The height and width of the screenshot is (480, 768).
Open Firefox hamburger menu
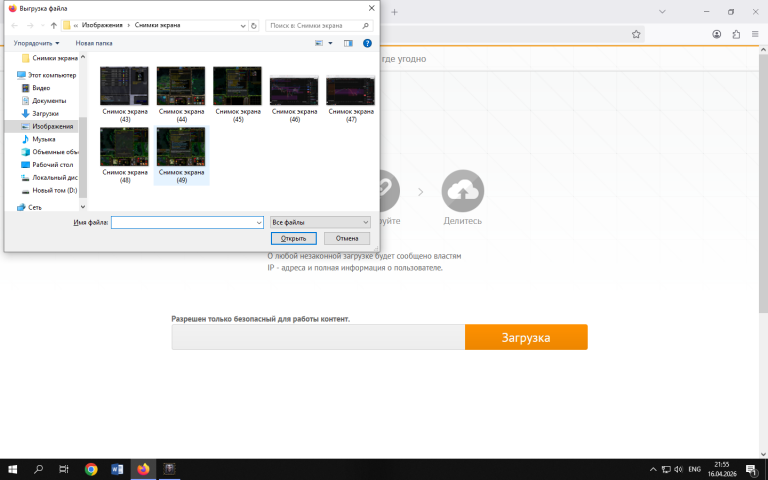click(755, 34)
